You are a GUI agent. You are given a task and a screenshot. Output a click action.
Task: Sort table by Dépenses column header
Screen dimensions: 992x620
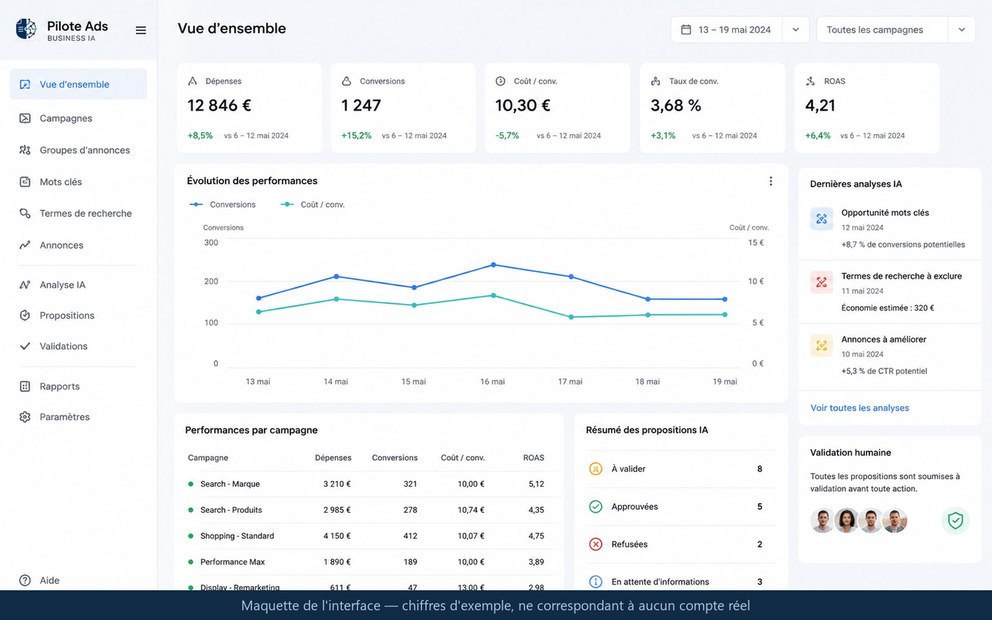(333, 457)
